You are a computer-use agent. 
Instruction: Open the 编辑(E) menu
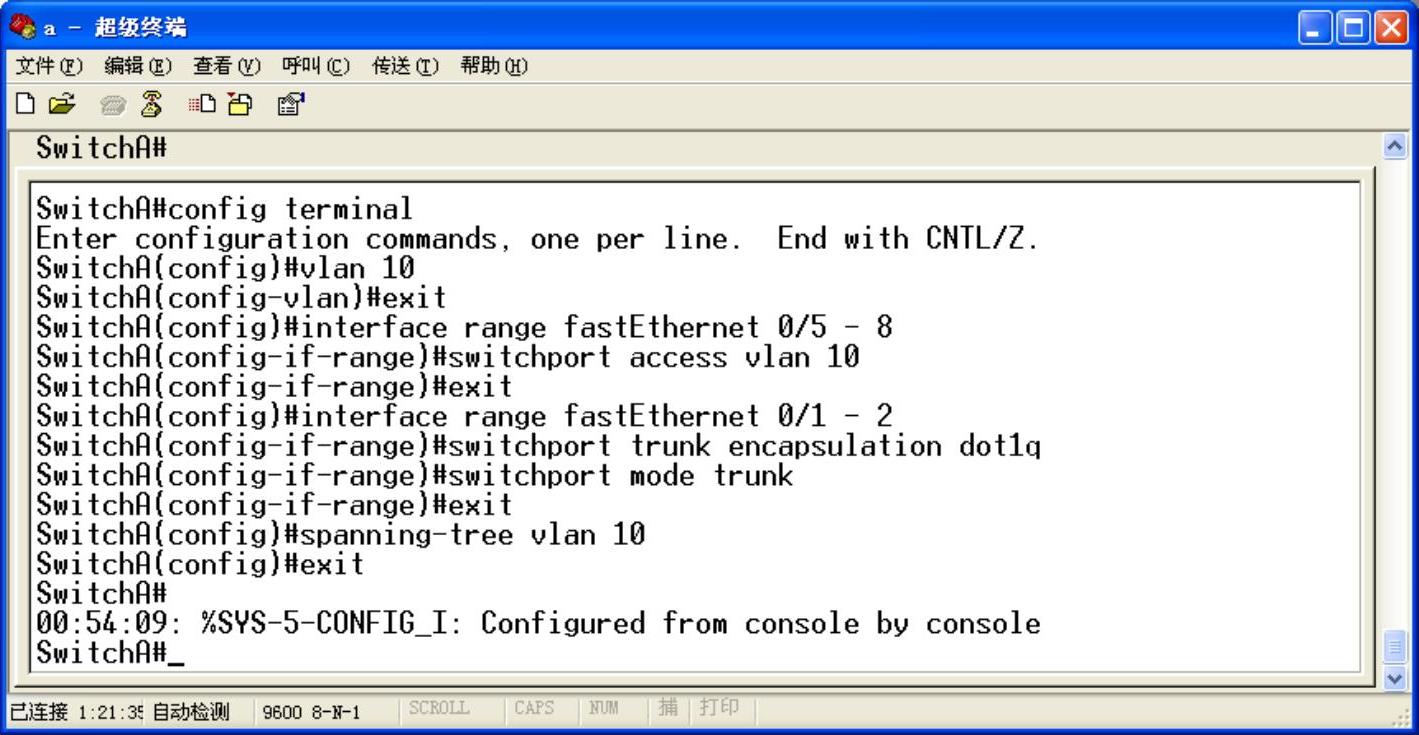[x=138, y=66]
